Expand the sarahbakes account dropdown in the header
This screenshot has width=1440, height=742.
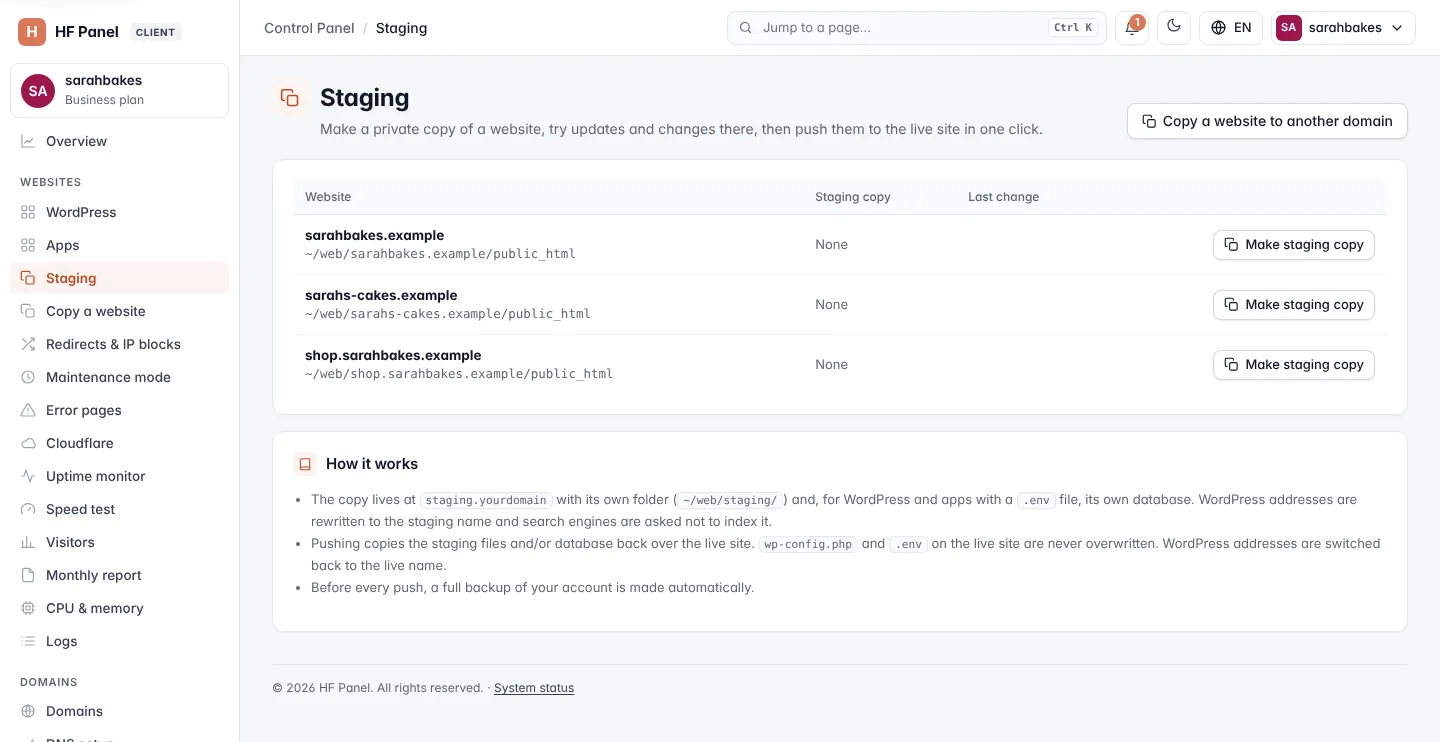point(1343,28)
